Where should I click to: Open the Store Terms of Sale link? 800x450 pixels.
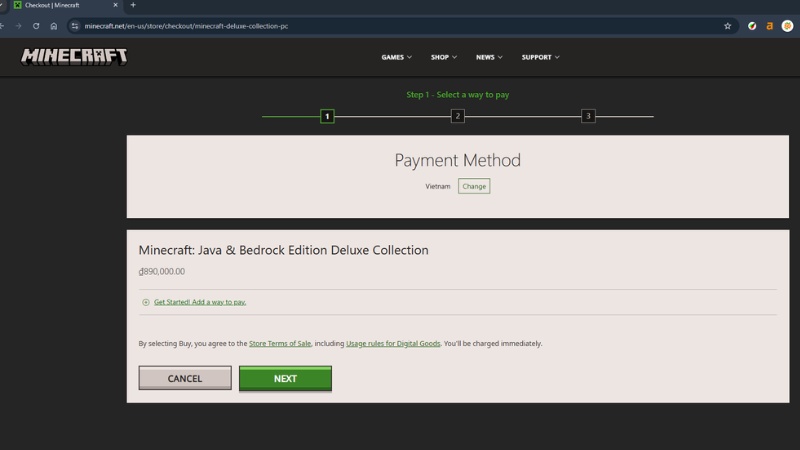pos(280,344)
